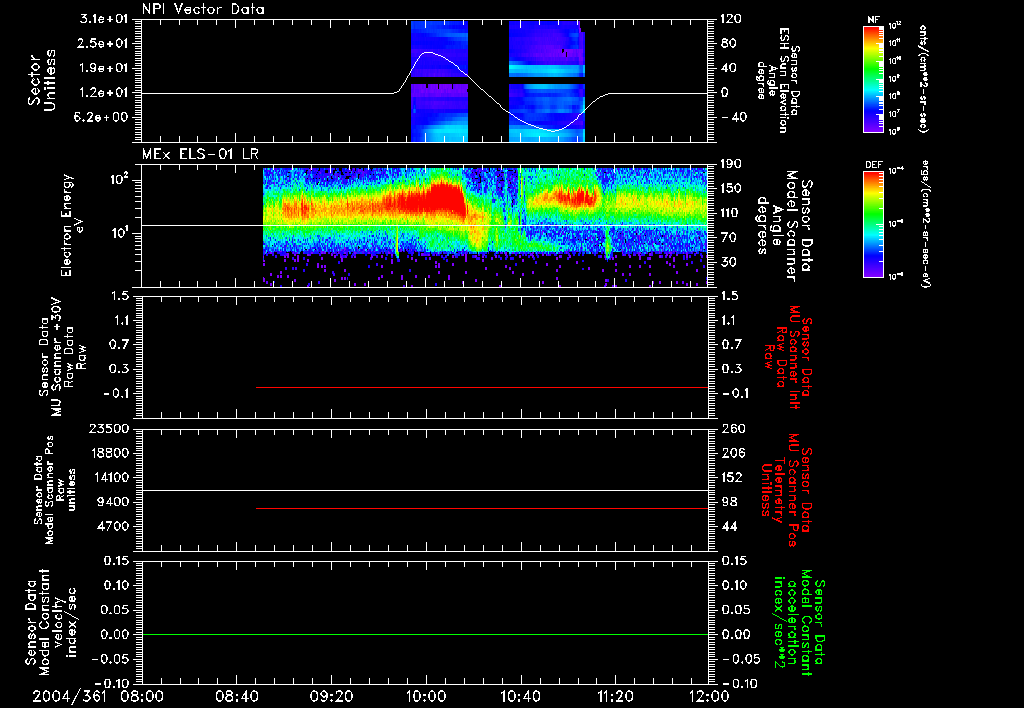Viewport: 1024px width, 708px height.
Task: Click the white sun elevation curve peak
Action: pos(428,52)
